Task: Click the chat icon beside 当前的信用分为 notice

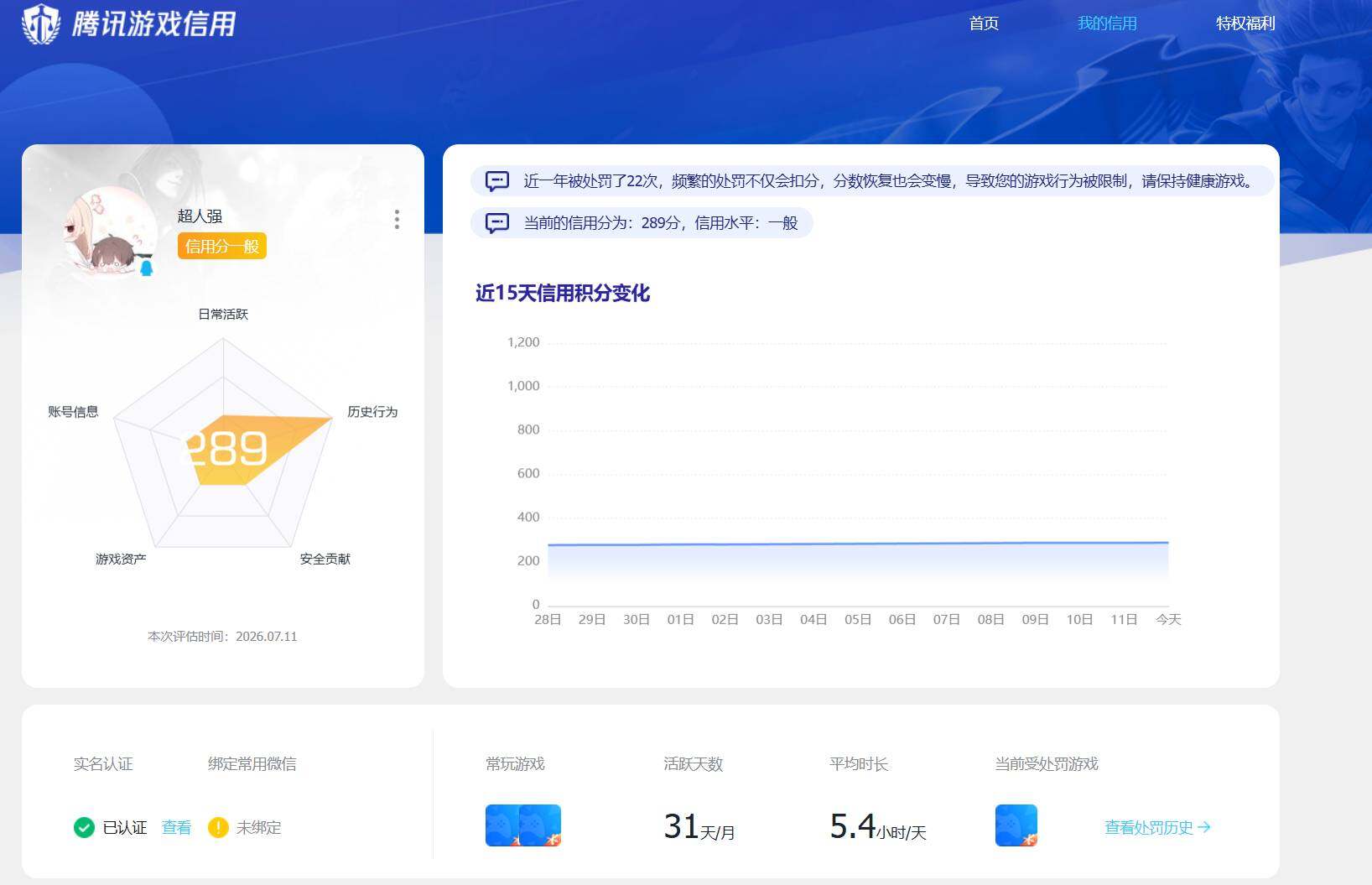Action: (x=497, y=223)
